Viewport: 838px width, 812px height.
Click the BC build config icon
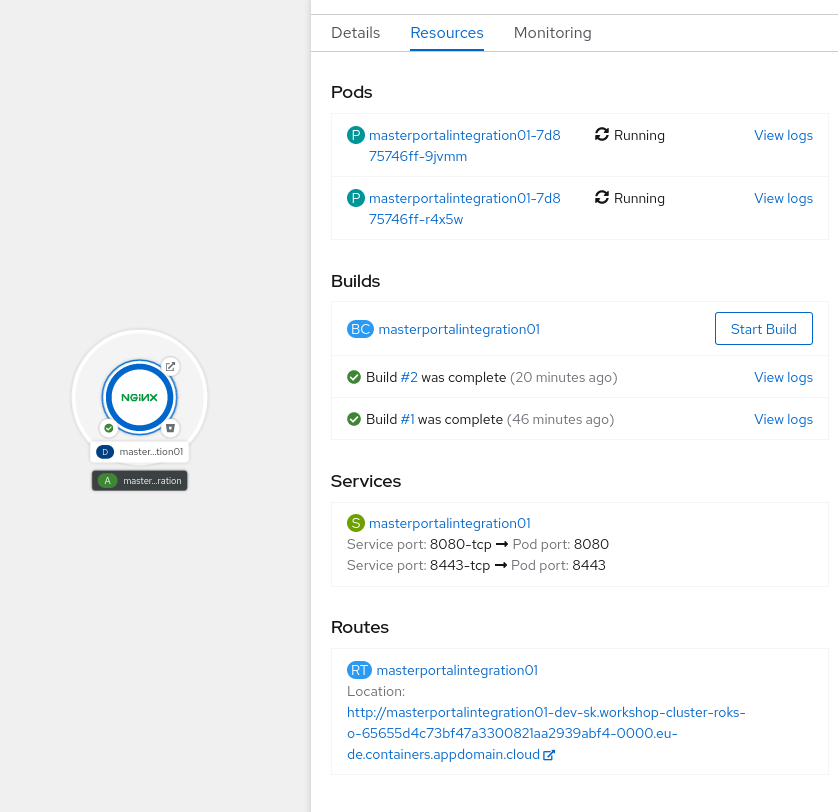tap(359, 328)
